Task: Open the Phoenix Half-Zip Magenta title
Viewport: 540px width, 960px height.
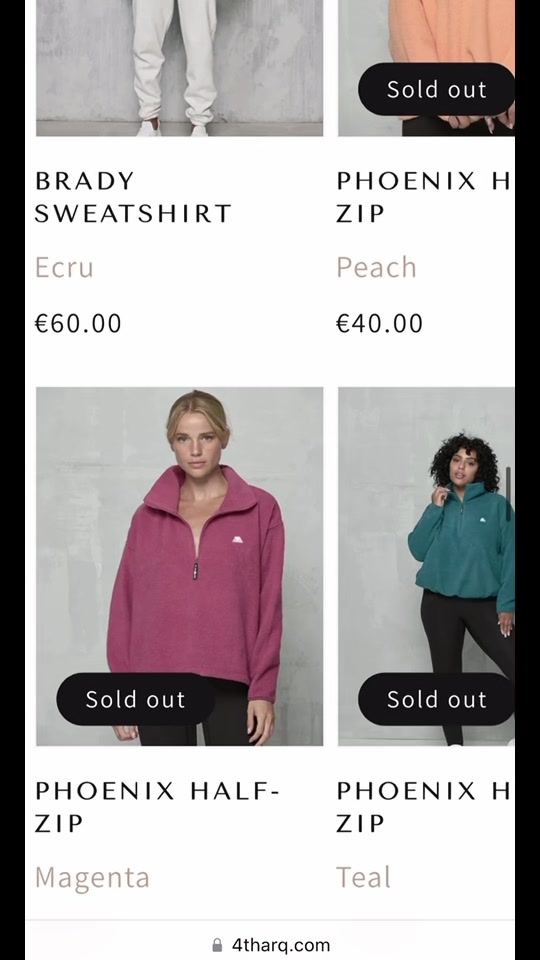Action: point(157,807)
